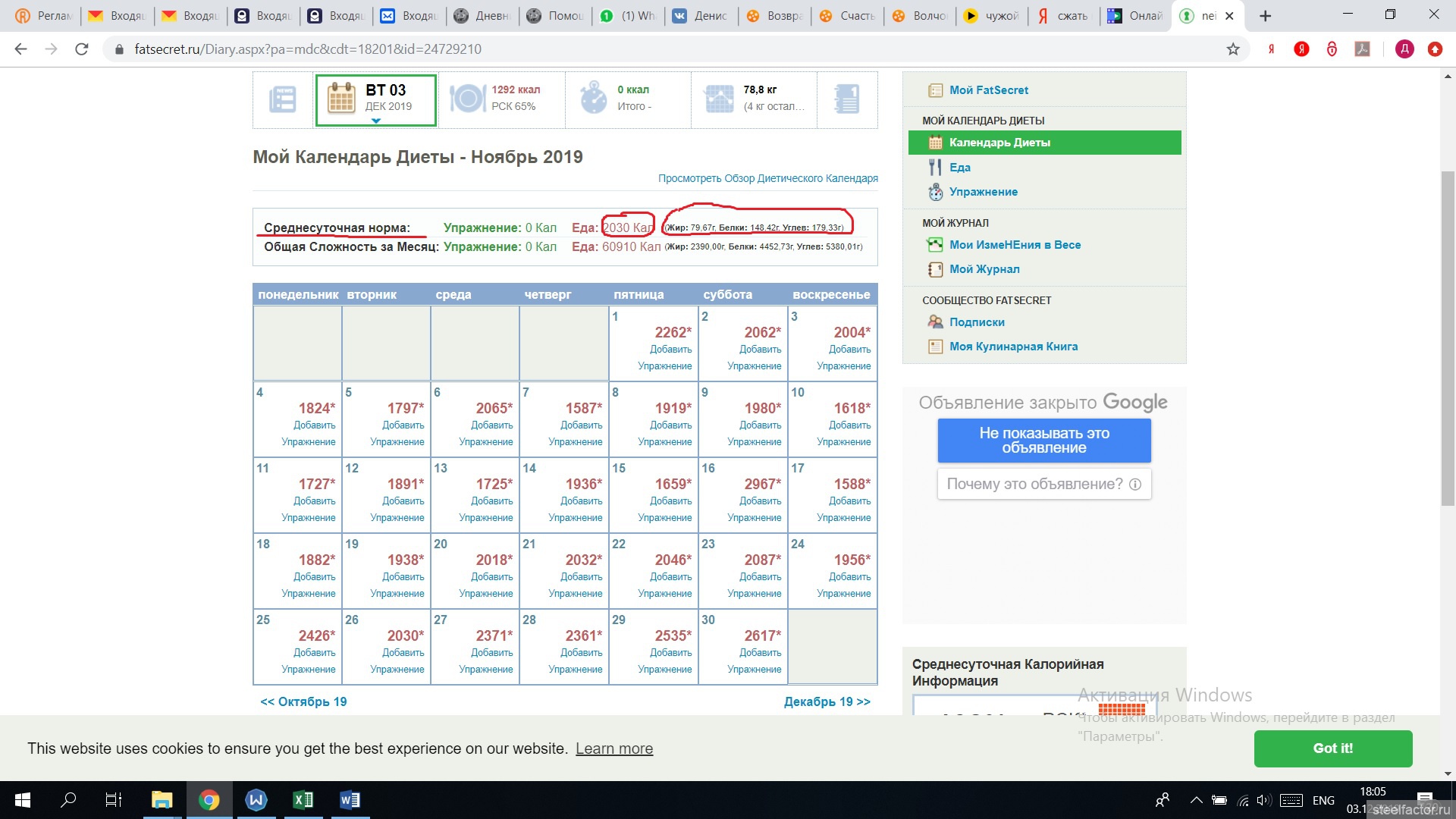The width and height of the screenshot is (1456, 819).
Task: Open Упражнение sidebar item
Action: 983,192
